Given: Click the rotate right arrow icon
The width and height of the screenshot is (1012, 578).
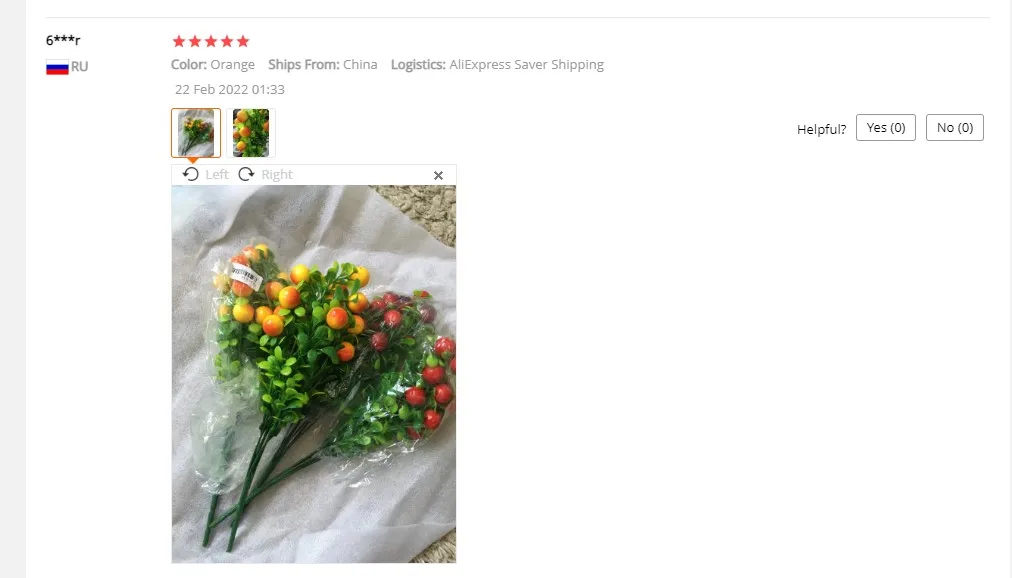Looking at the screenshot, I should click(246, 174).
